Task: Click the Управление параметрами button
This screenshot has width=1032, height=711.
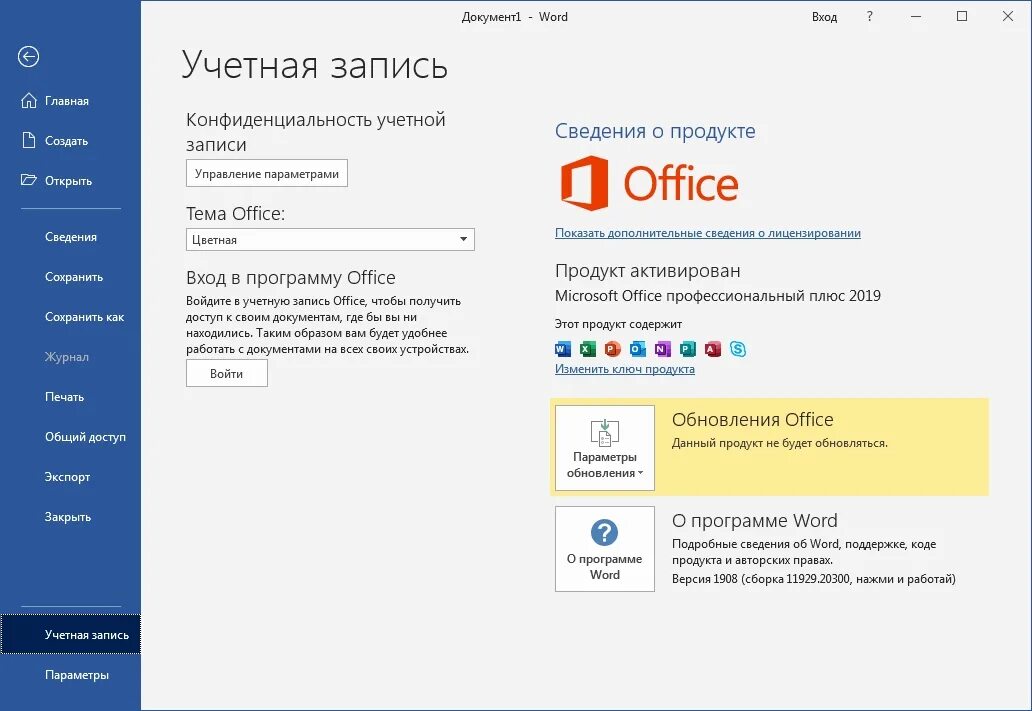Action: 267,173
